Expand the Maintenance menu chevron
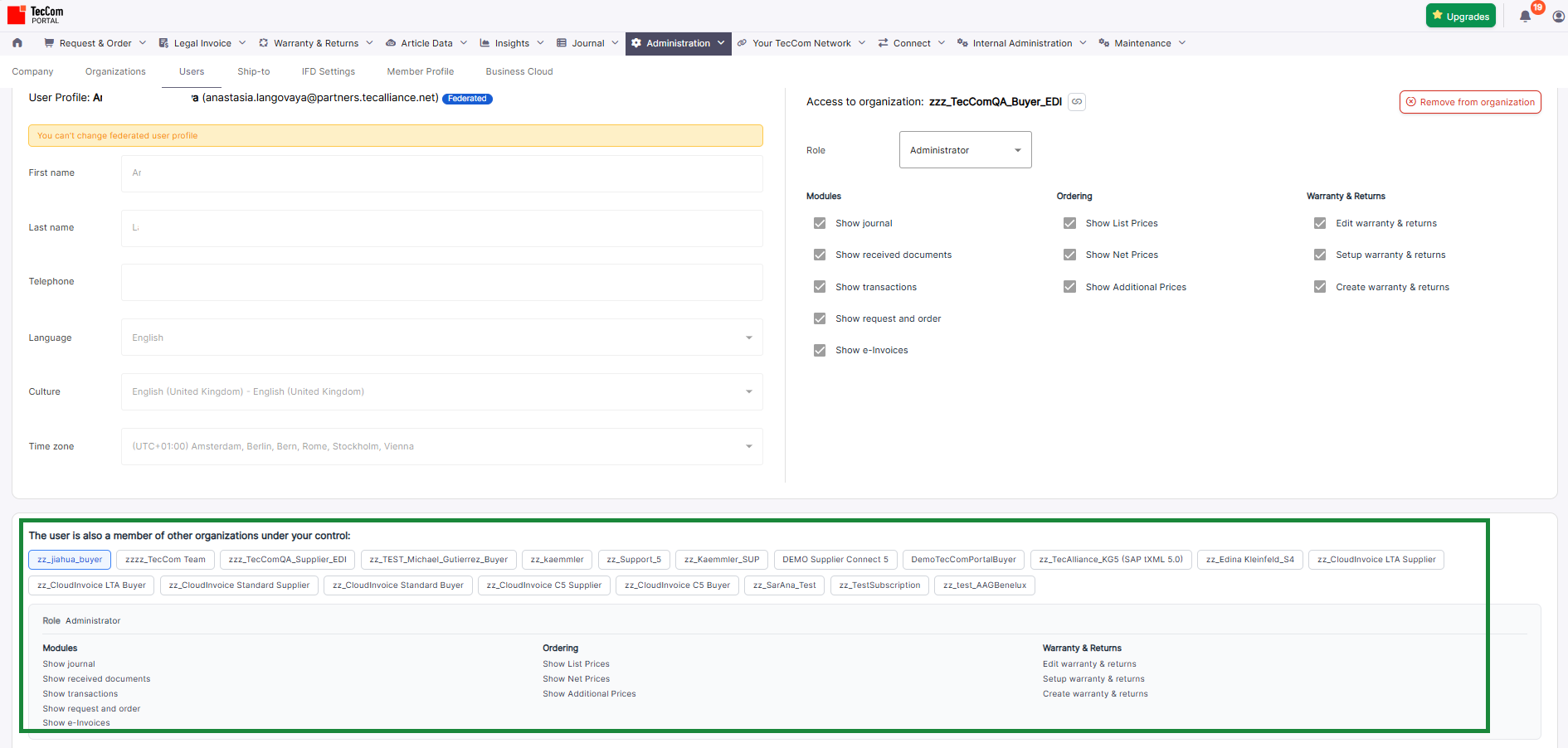The image size is (1568, 748). (1182, 43)
